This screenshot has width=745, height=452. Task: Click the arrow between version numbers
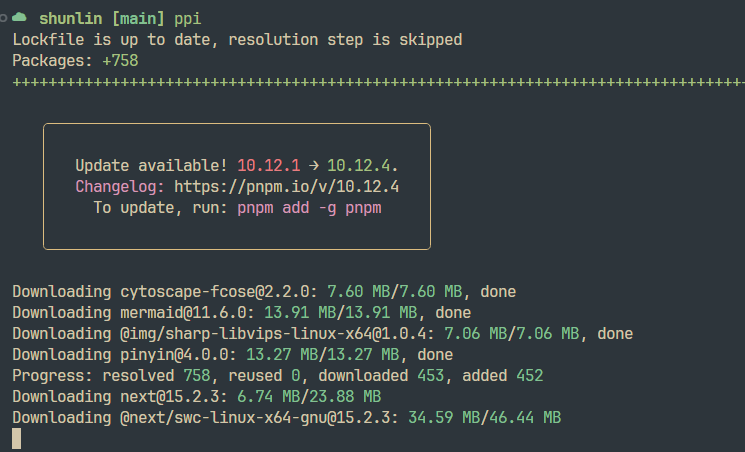point(314,166)
